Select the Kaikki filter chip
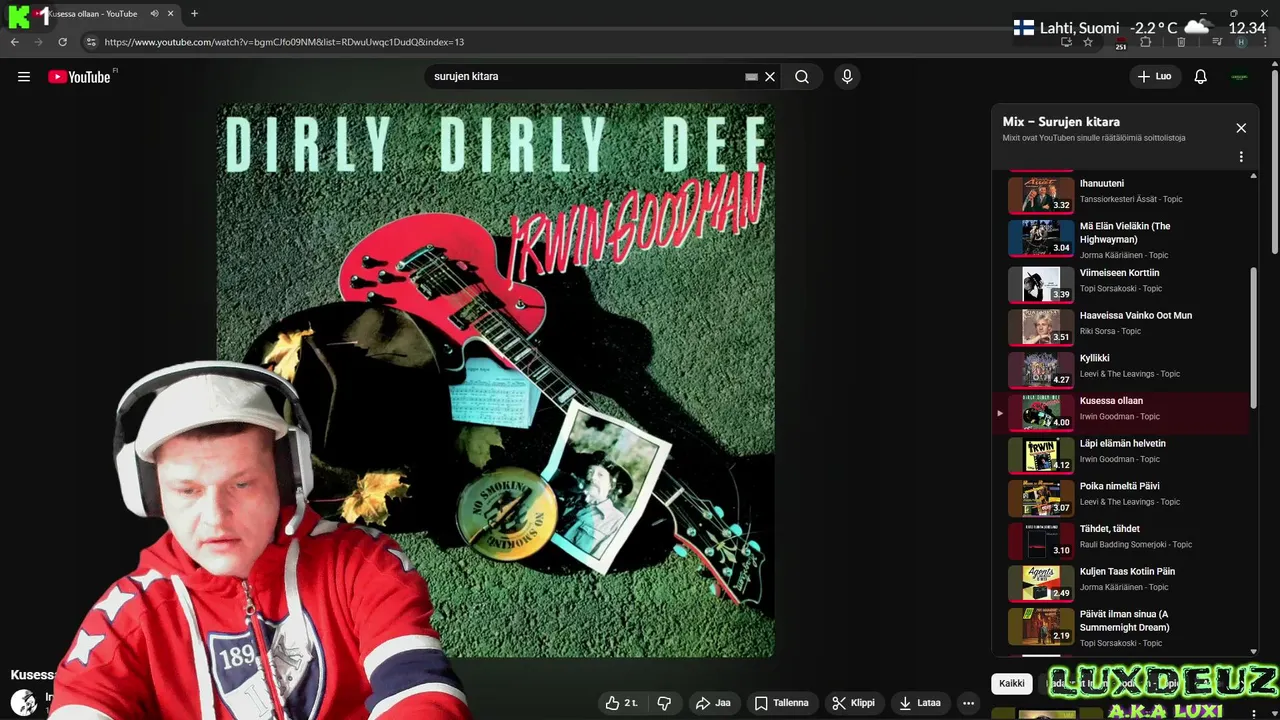 pos(1012,684)
